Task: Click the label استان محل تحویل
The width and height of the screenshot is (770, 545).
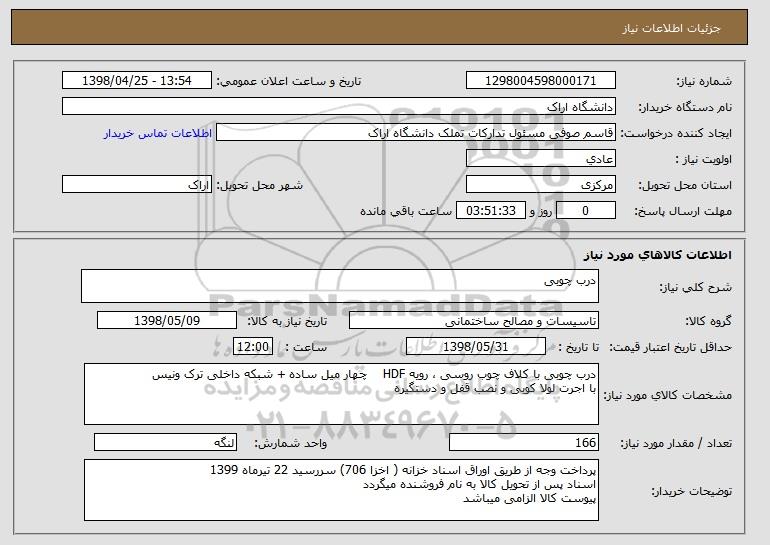Action: pos(685,185)
